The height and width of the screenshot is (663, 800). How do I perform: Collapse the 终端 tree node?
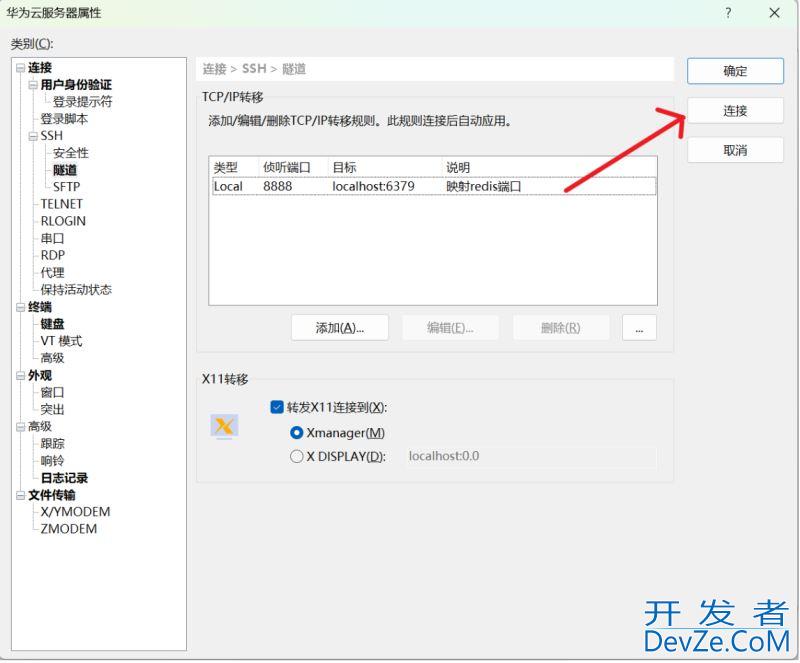[20, 307]
